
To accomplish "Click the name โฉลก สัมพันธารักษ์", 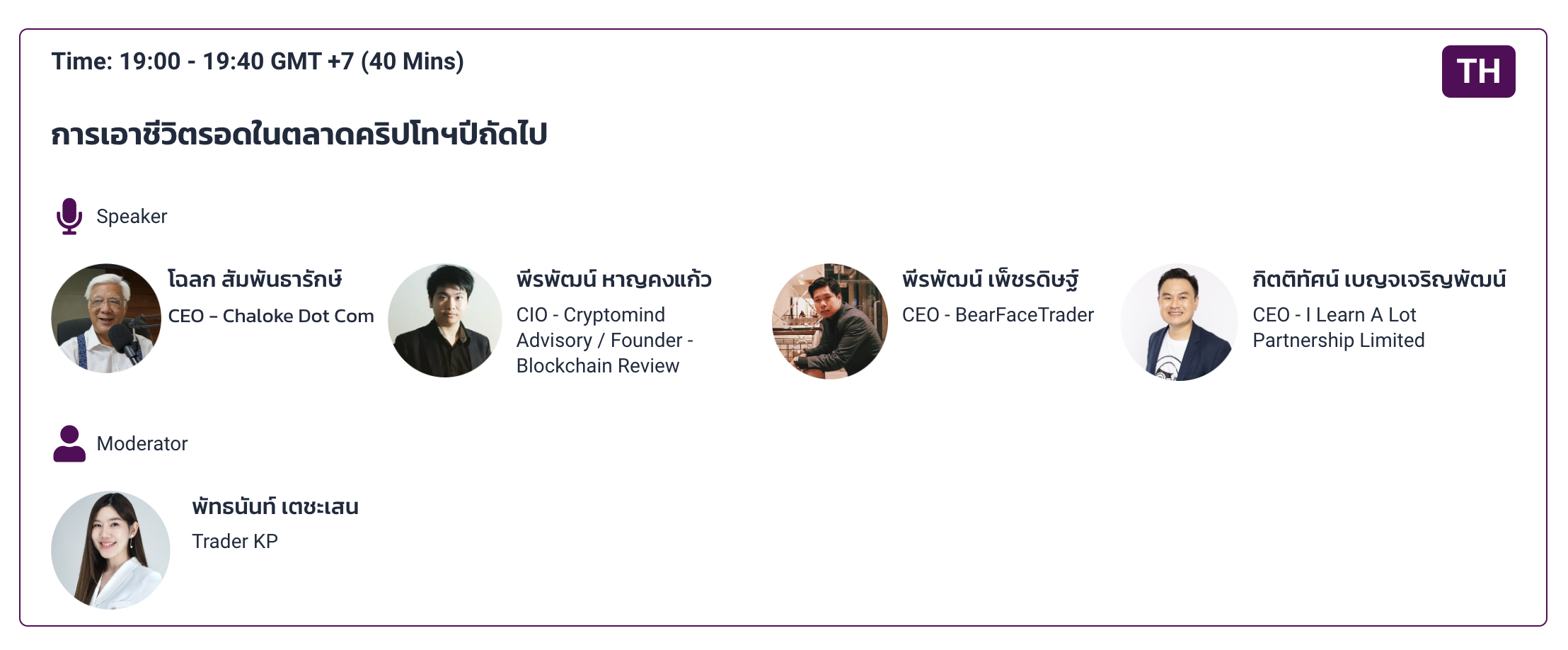I will pos(255,279).
